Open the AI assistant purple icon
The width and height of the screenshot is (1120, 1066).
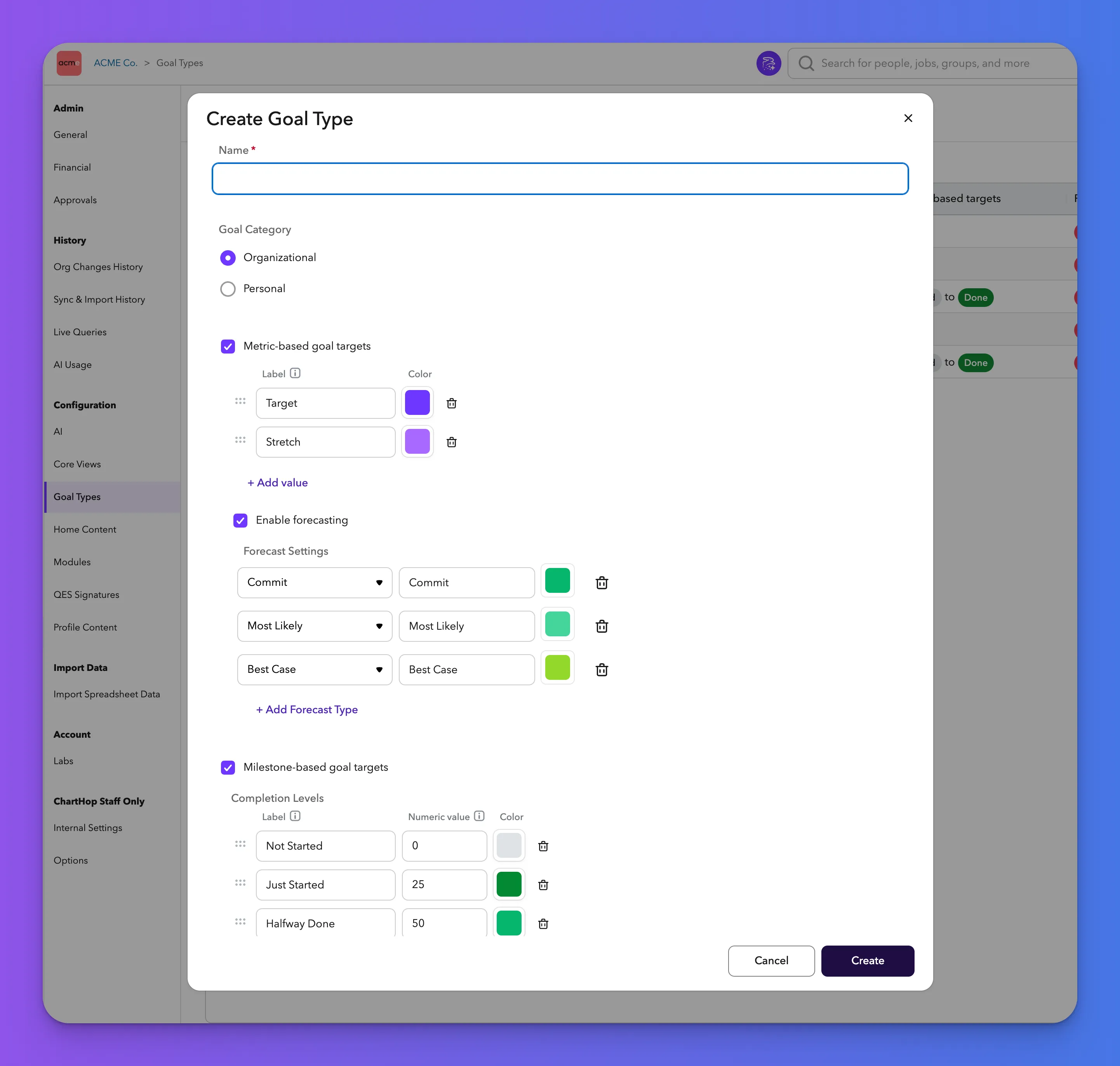(x=769, y=63)
